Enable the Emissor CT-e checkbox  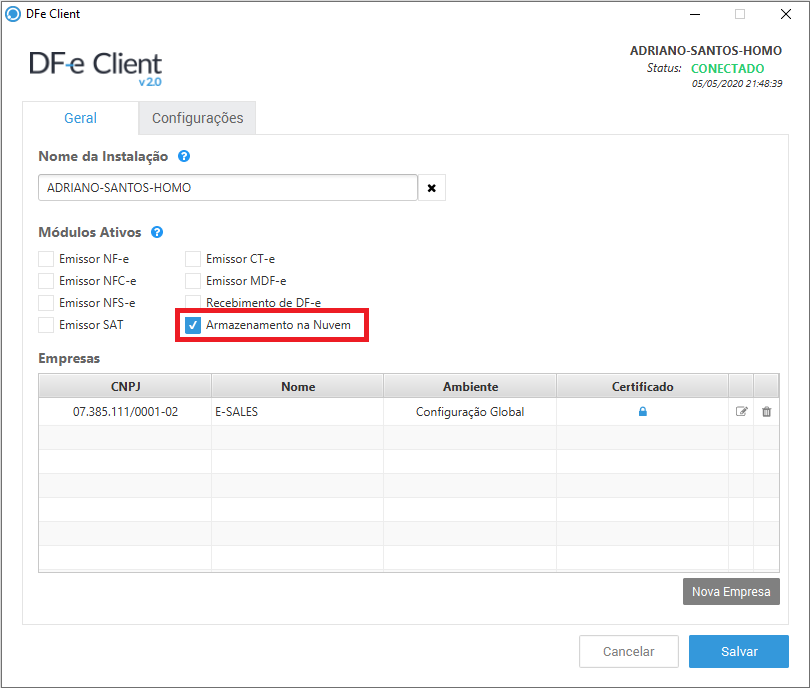[x=193, y=259]
